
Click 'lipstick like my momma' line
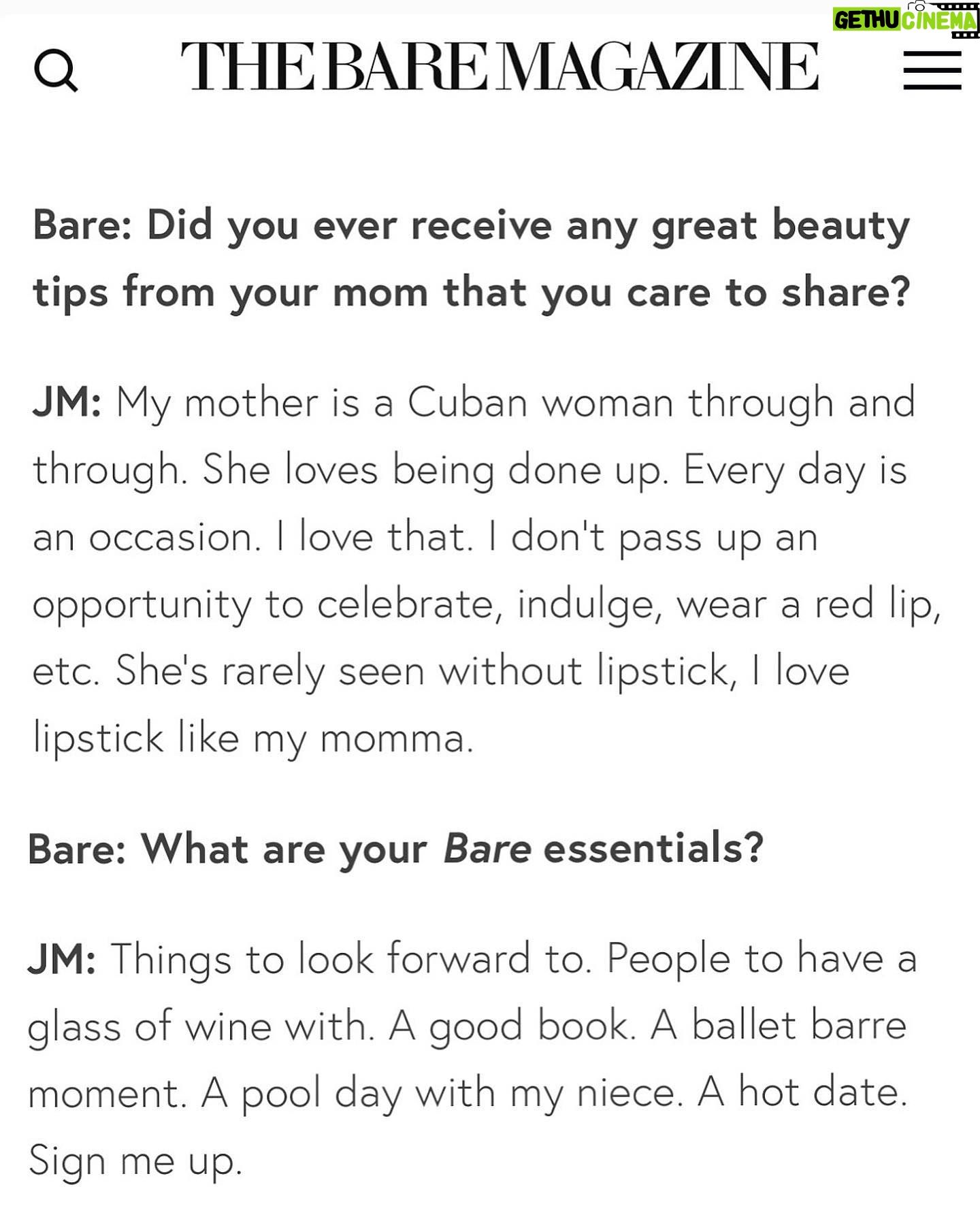tap(252, 738)
